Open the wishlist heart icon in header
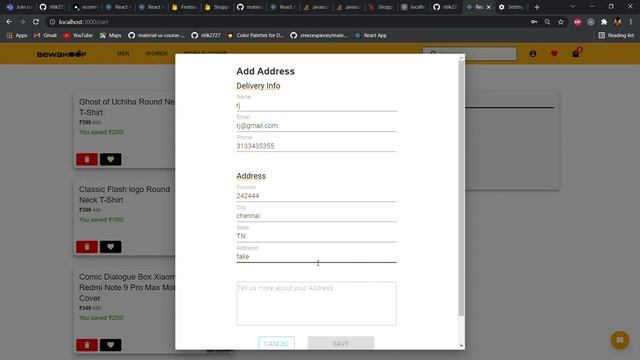 tap(554, 53)
